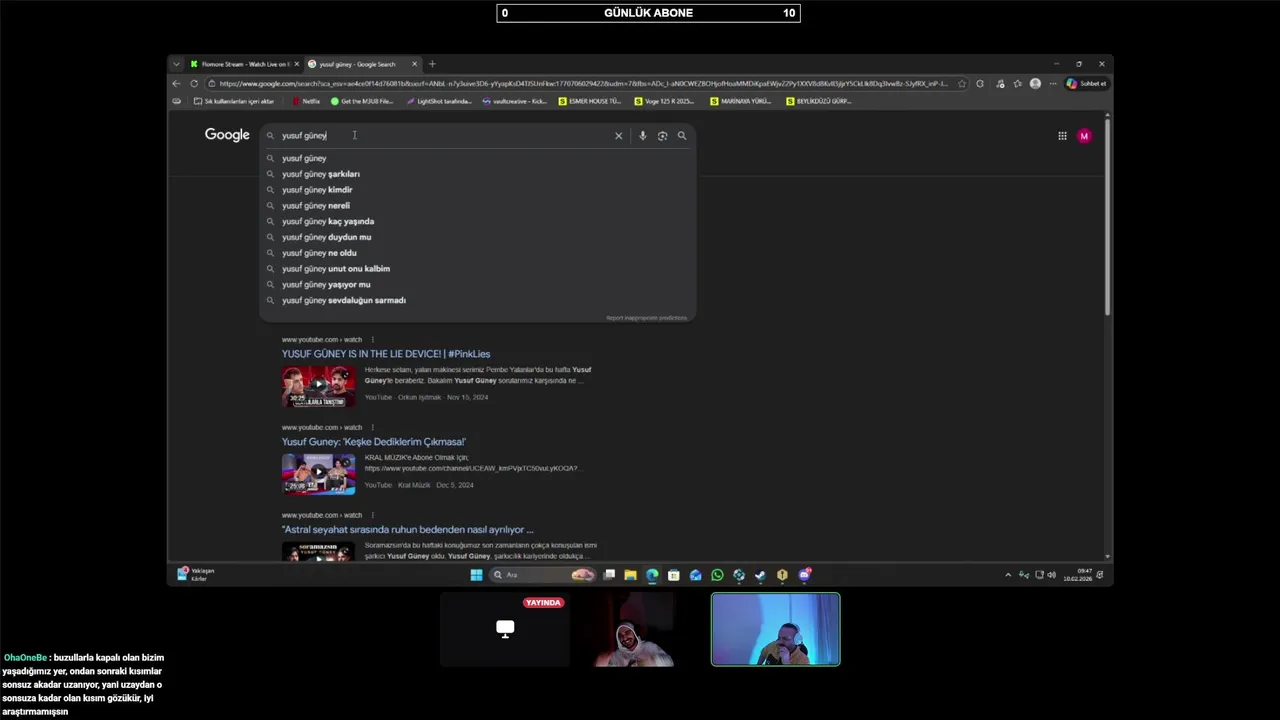Open the Windows Start menu

(476, 575)
